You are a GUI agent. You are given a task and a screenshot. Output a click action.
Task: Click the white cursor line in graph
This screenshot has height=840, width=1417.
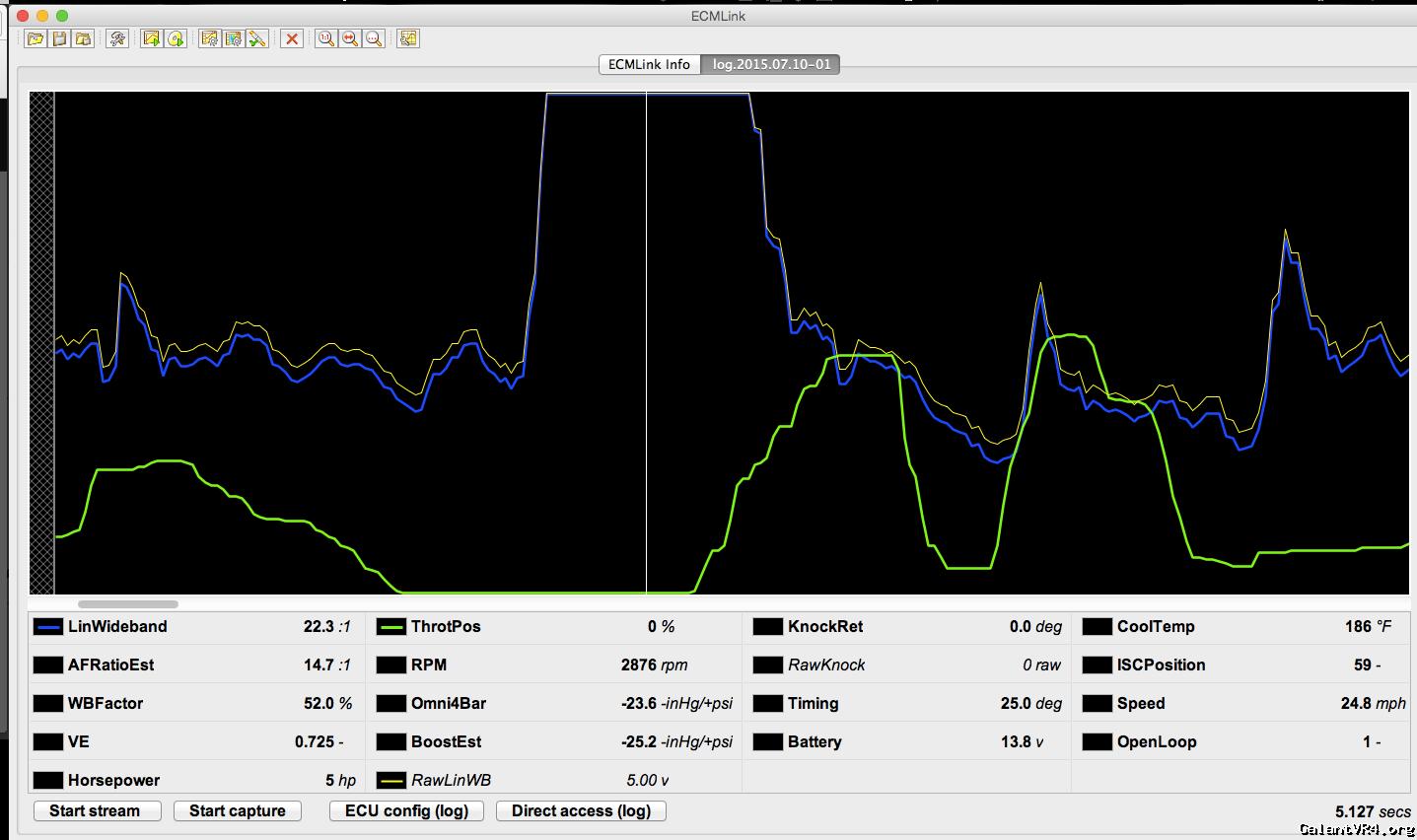(646, 342)
